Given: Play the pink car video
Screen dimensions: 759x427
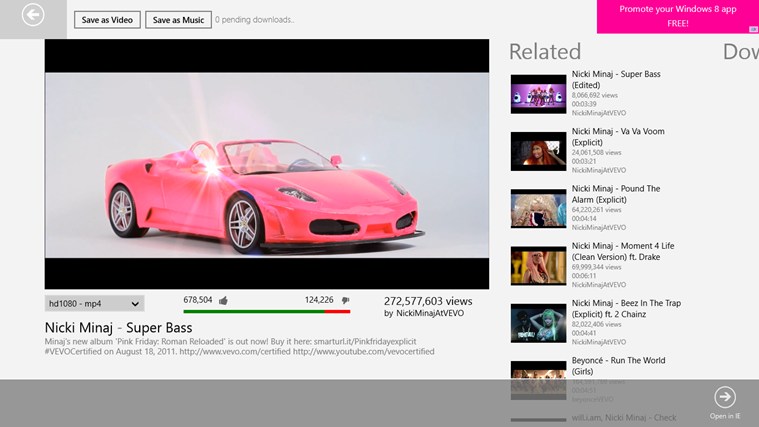Looking at the screenshot, I should [267, 164].
